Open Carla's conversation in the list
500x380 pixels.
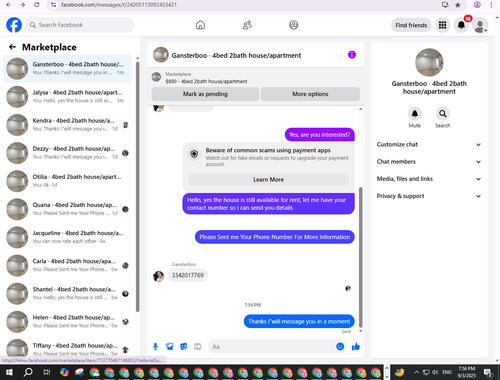[x=68, y=265]
